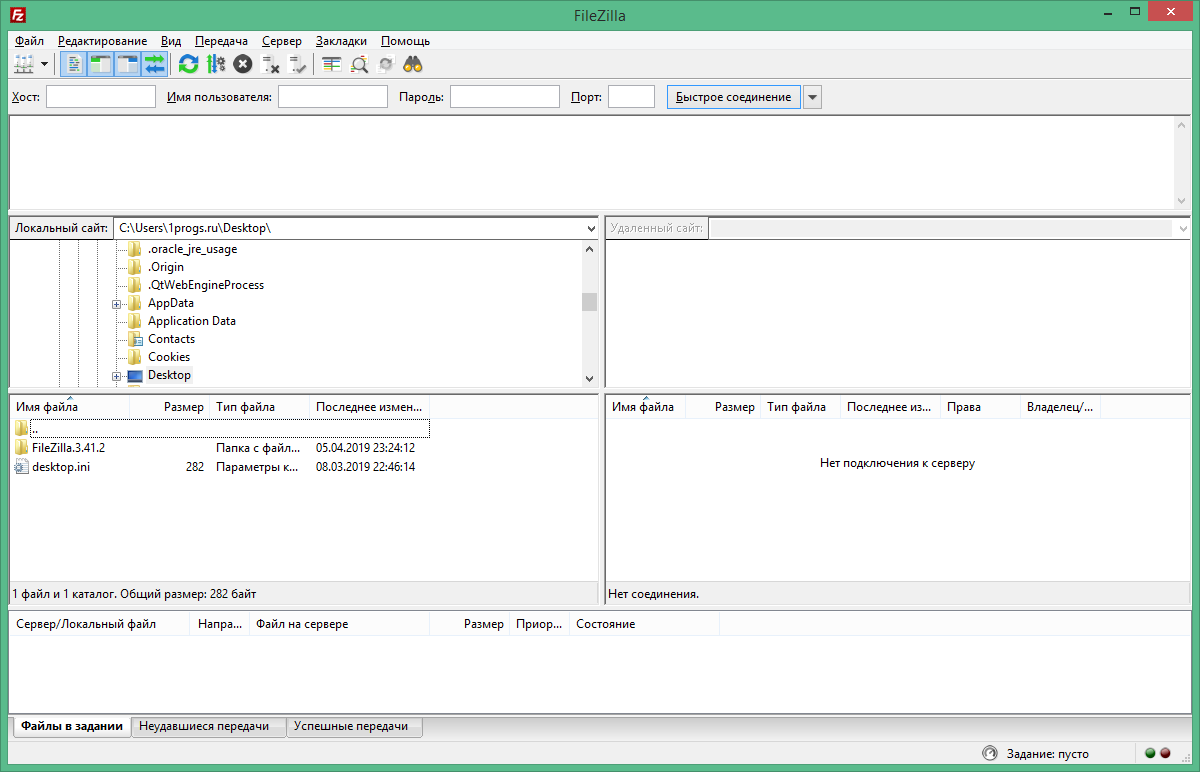Image resolution: width=1200 pixels, height=772 pixels.
Task: Open the Вид menu
Action: click(171, 41)
